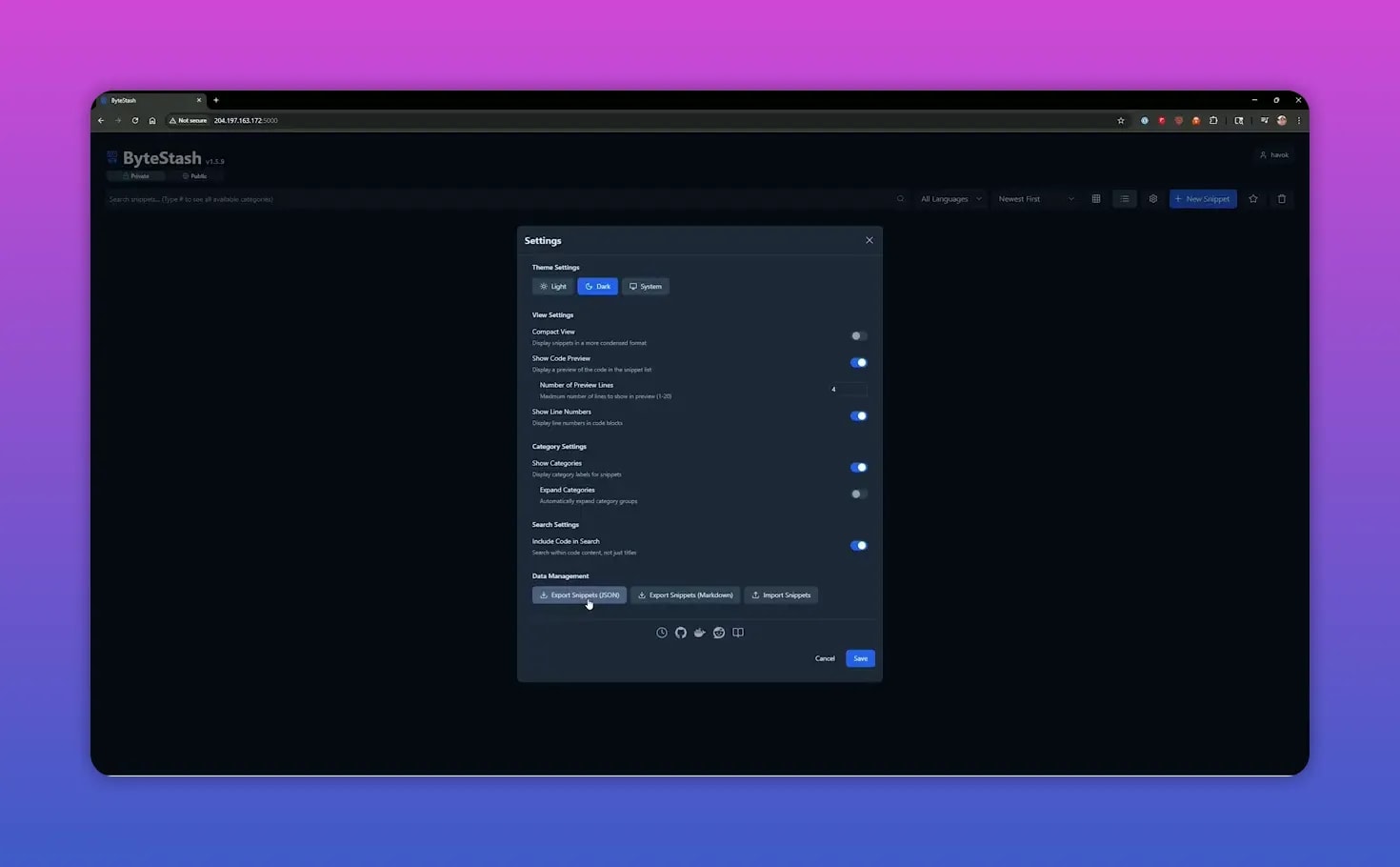1400x867 pixels.
Task: Bookmark this page with the browser star
Action: [1121, 121]
